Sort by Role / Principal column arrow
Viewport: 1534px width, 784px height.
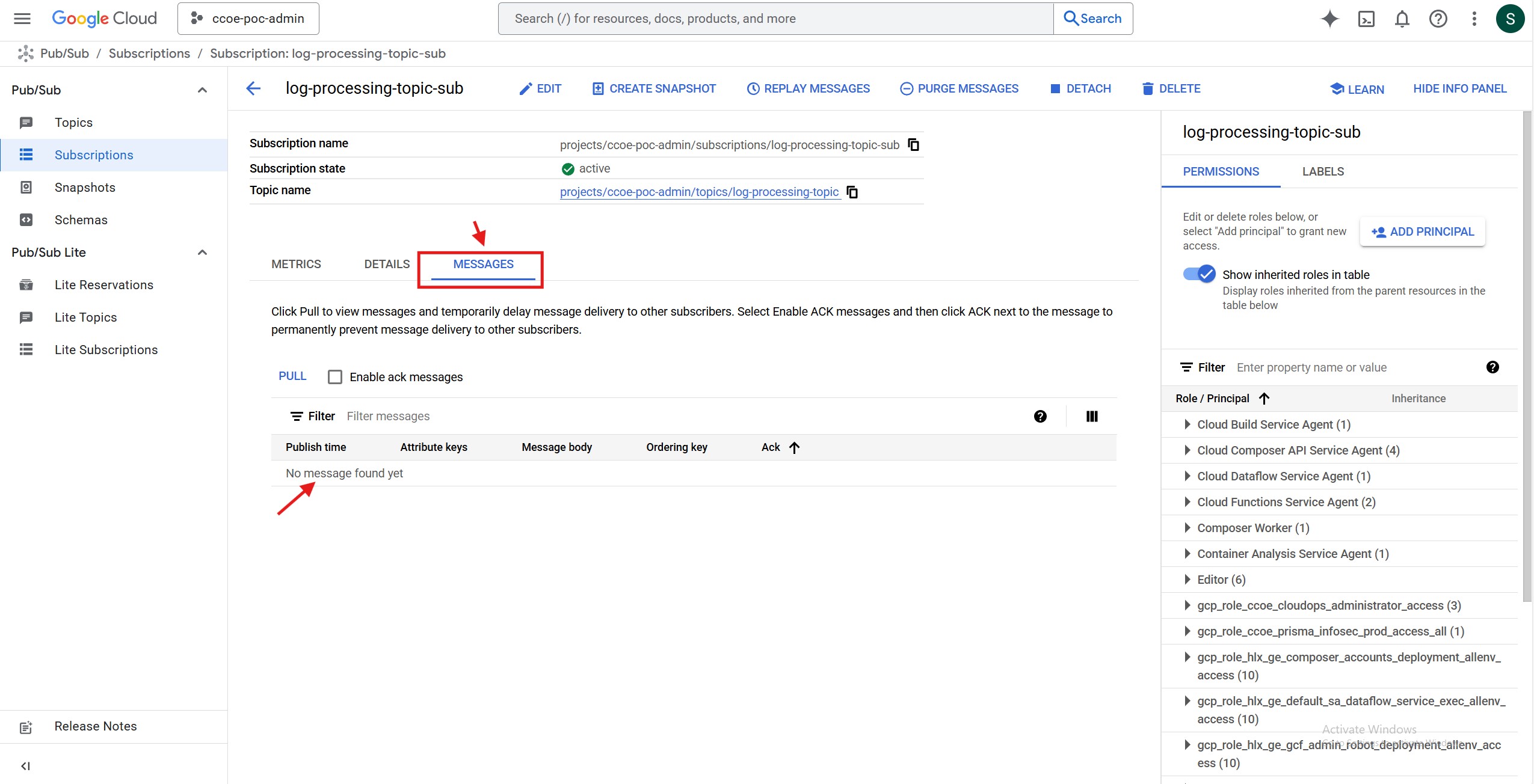pos(1264,398)
